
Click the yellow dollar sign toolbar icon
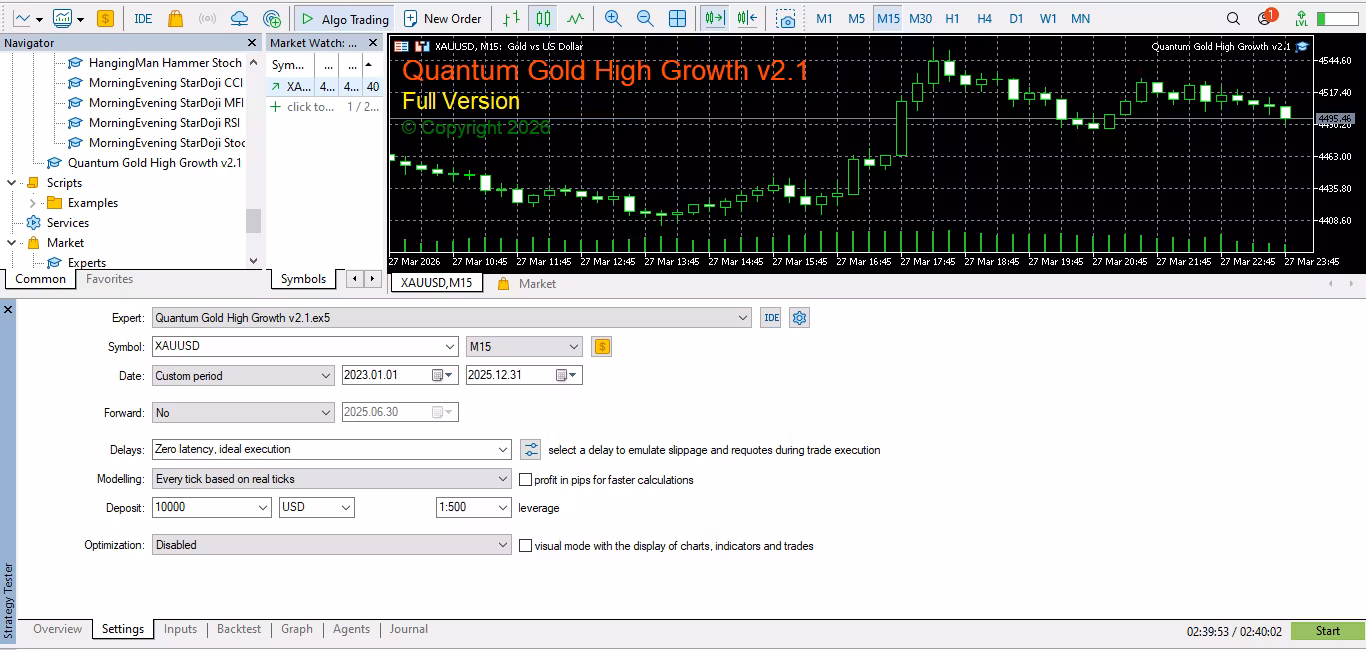coord(105,18)
